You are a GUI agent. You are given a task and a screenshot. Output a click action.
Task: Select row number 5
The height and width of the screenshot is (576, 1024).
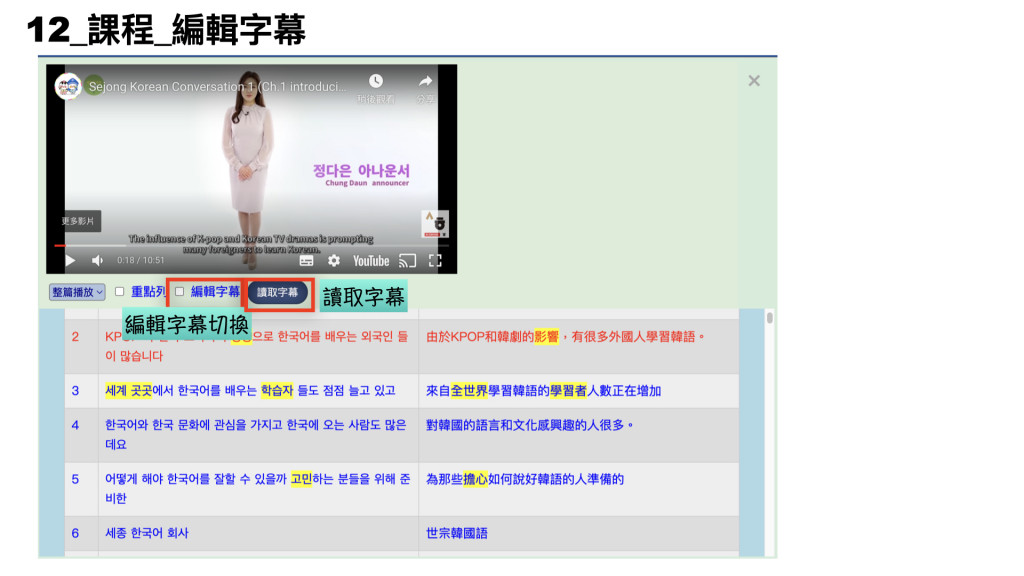(x=75, y=479)
